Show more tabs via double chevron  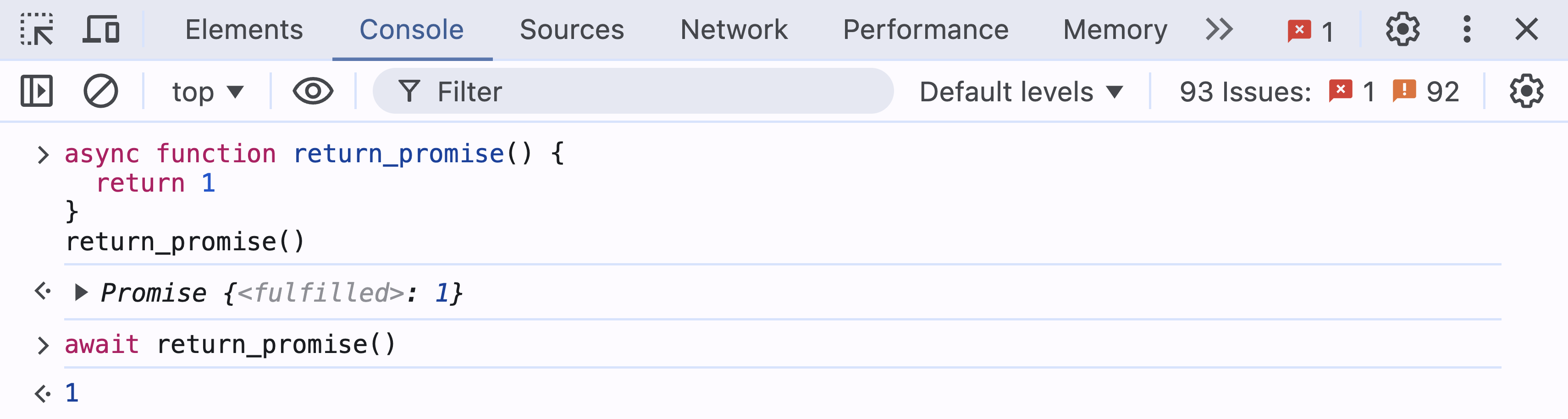(1219, 29)
